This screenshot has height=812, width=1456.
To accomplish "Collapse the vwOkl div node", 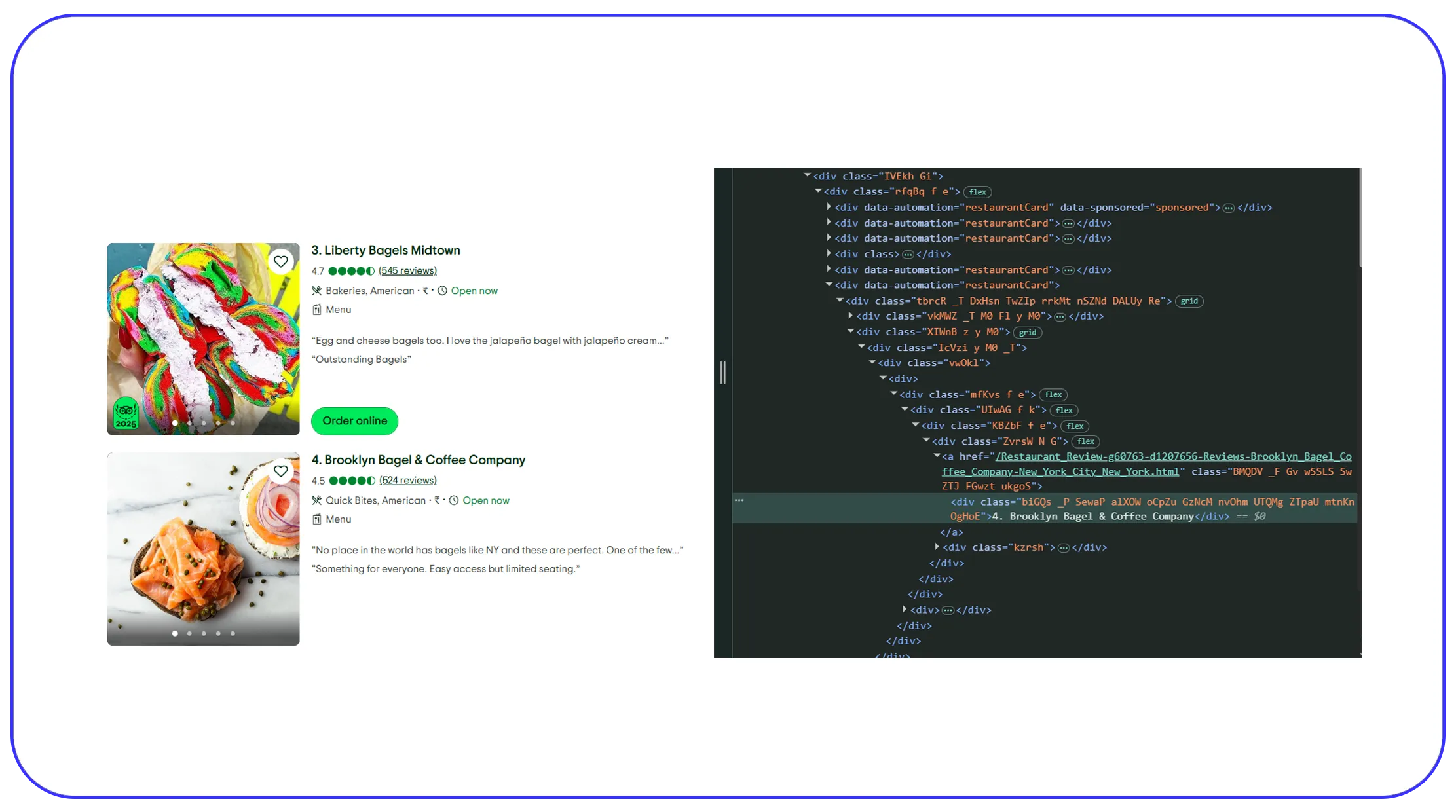I will click(x=872, y=363).
